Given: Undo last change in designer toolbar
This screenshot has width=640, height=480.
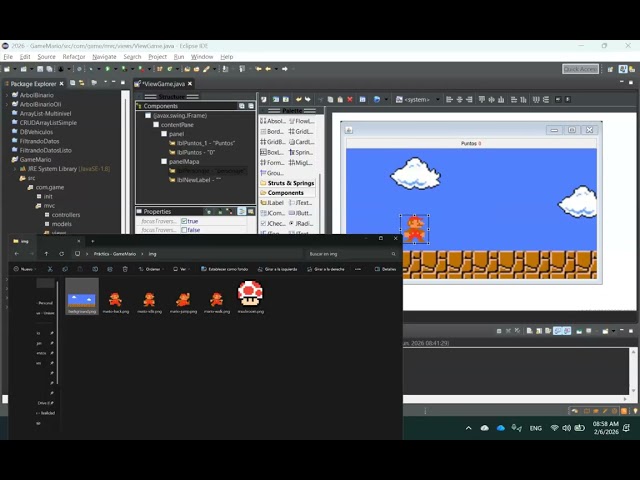Looking at the screenshot, I should click(298, 100).
